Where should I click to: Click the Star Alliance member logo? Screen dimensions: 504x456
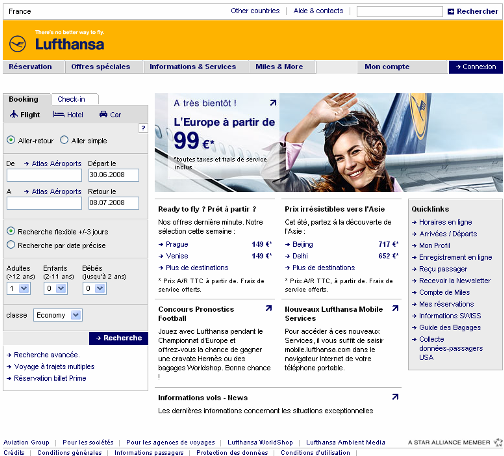pyautogui.click(x=498, y=442)
